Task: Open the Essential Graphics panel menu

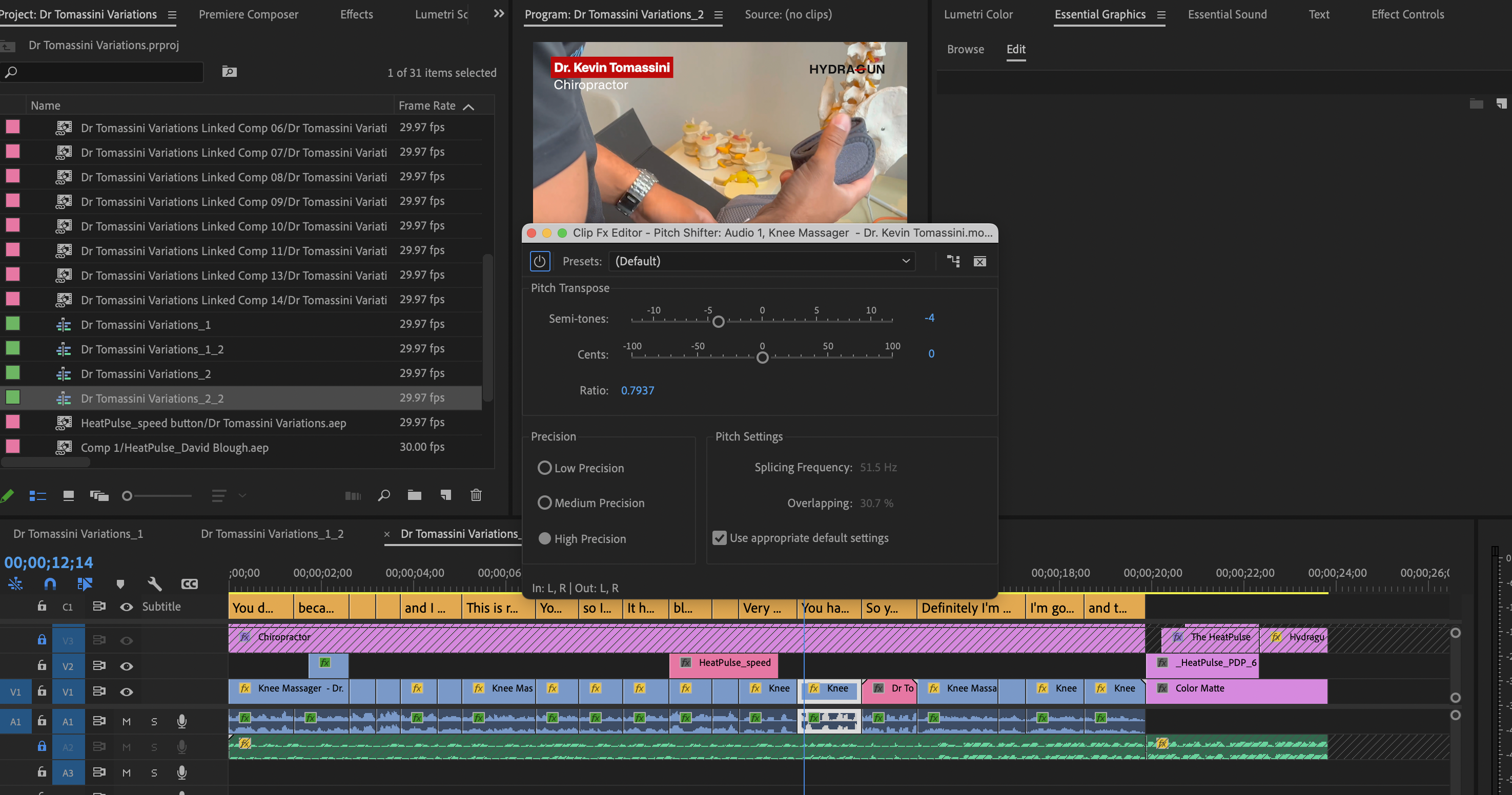Action: 1160,15
